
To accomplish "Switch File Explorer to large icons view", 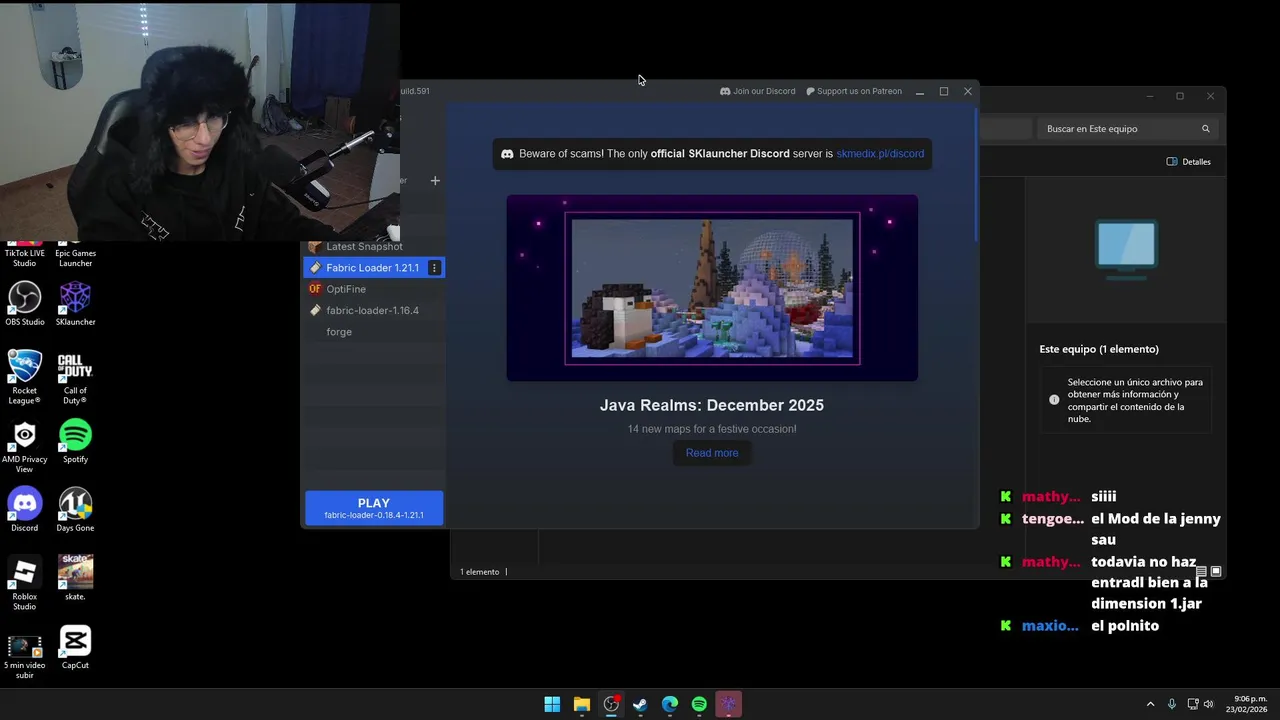I will coord(1216,572).
